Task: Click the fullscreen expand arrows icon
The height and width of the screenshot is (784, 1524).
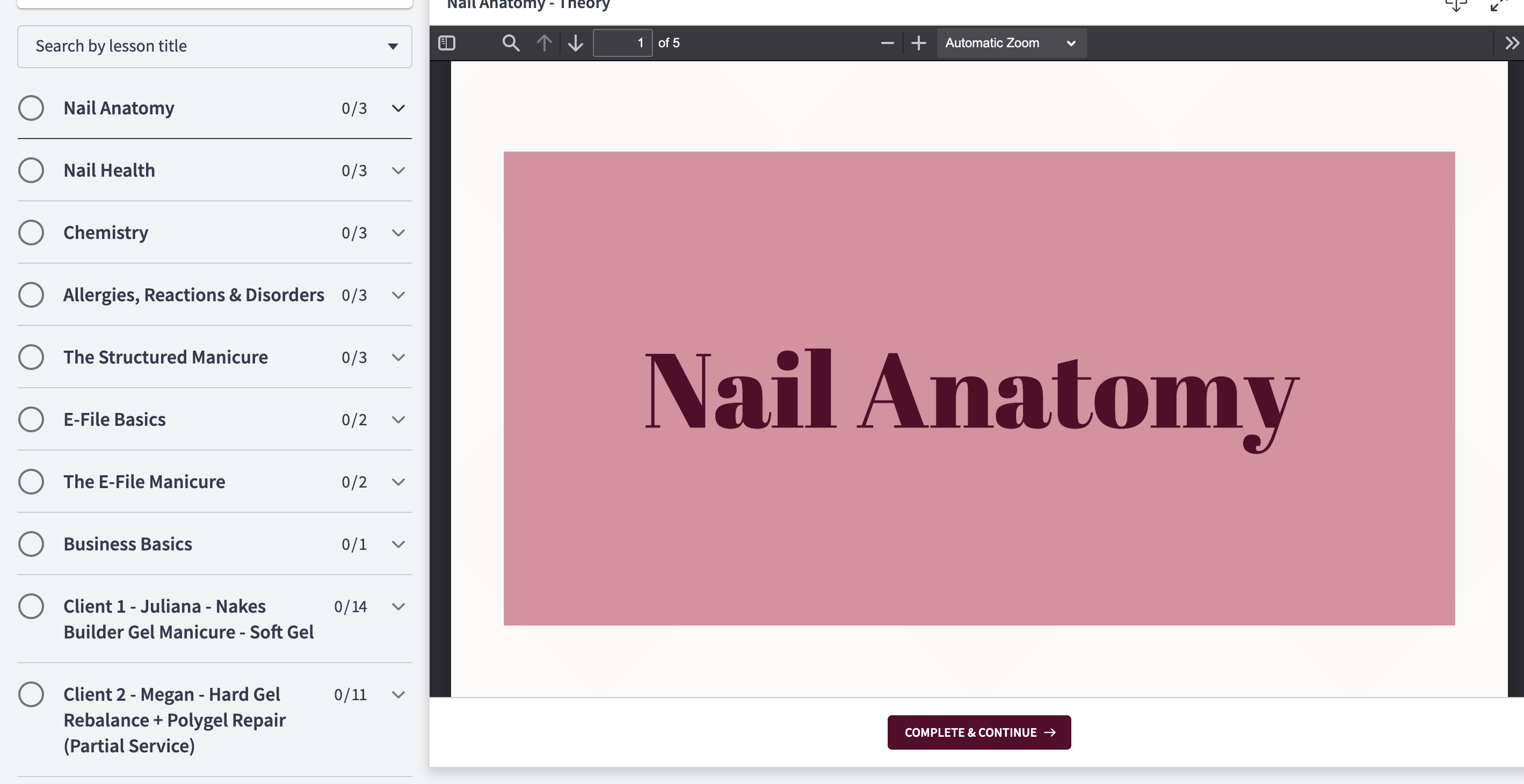Action: 1498,6
